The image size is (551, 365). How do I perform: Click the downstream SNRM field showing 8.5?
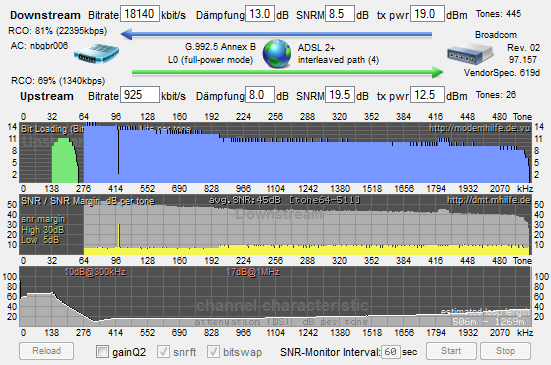(x=340, y=14)
